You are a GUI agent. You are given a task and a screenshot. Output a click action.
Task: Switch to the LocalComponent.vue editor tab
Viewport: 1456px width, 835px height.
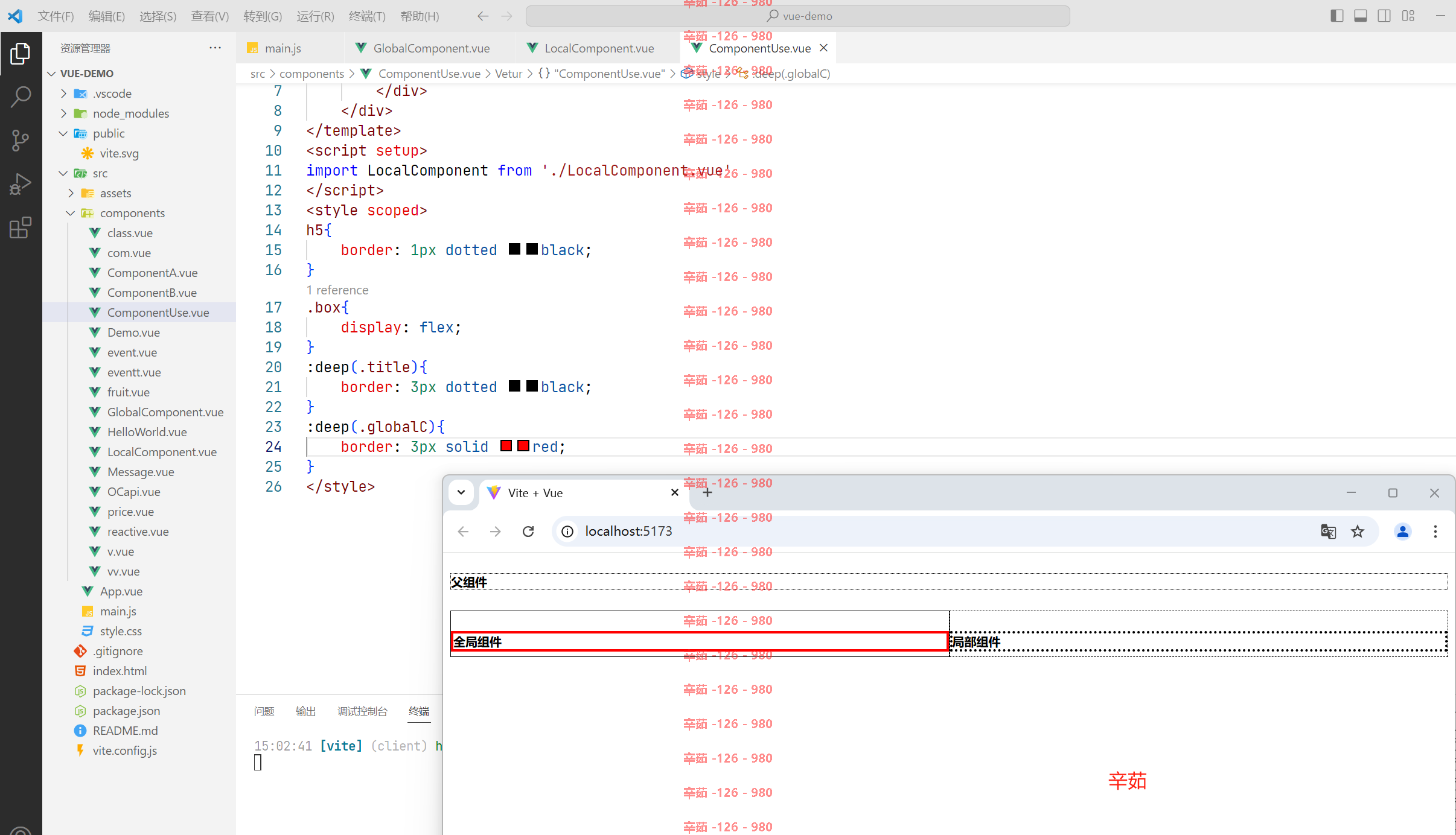(x=599, y=48)
